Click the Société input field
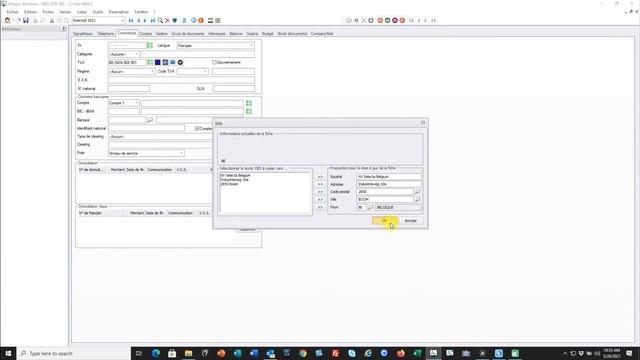Image resolution: width=640 pixels, height=360 pixels. pyautogui.click(x=389, y=177)
